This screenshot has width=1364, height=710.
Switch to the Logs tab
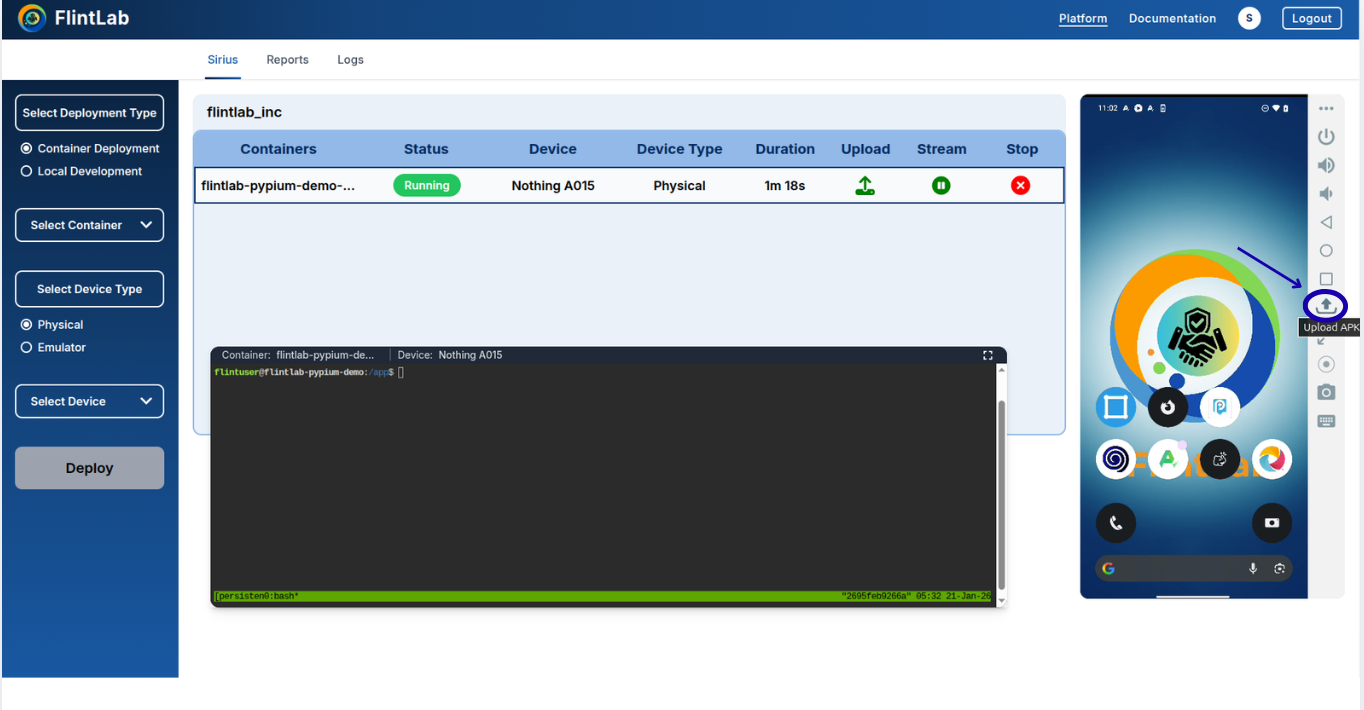[350, 60]
